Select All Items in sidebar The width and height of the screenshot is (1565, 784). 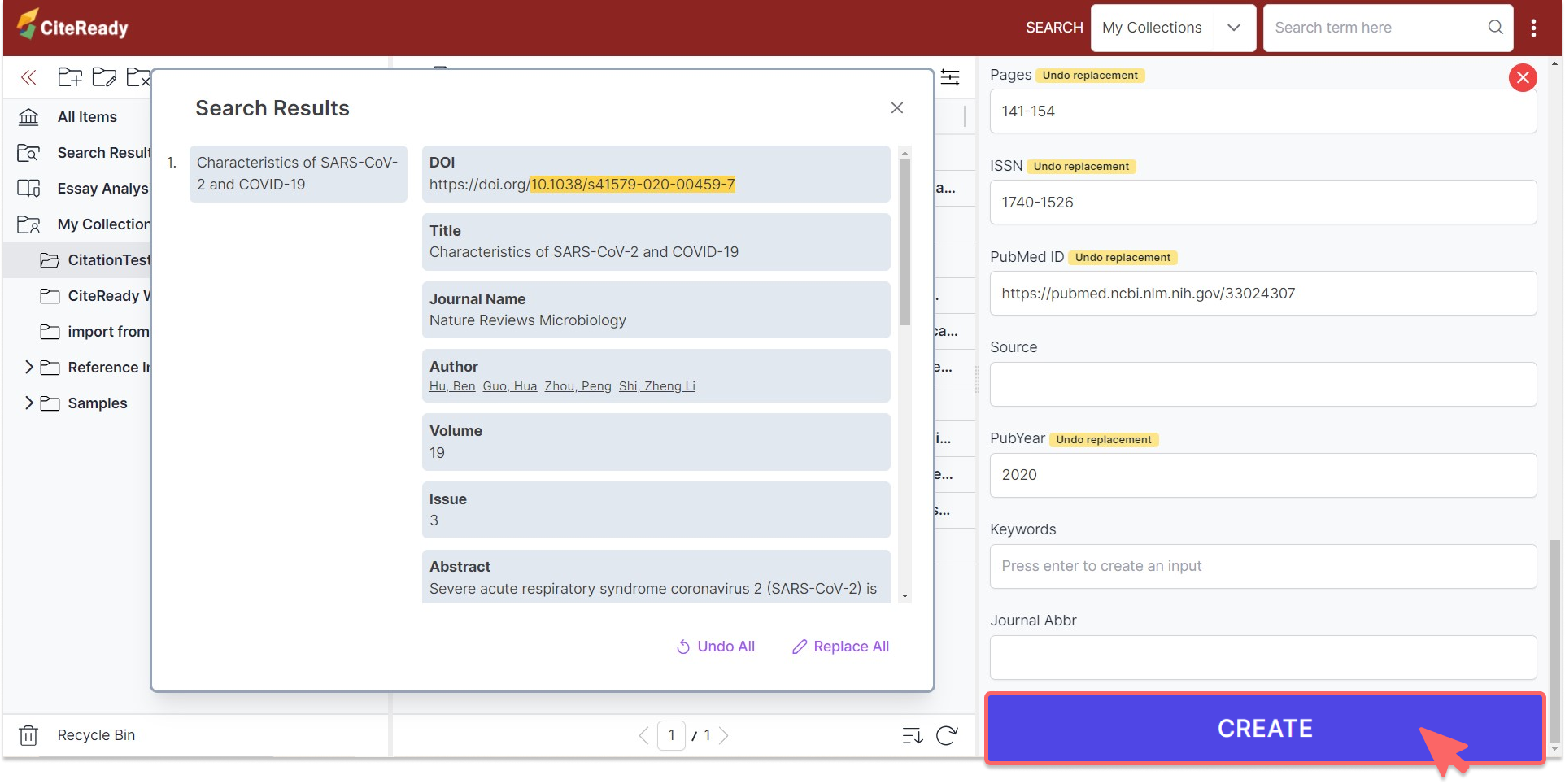click(x=87, y=117)
